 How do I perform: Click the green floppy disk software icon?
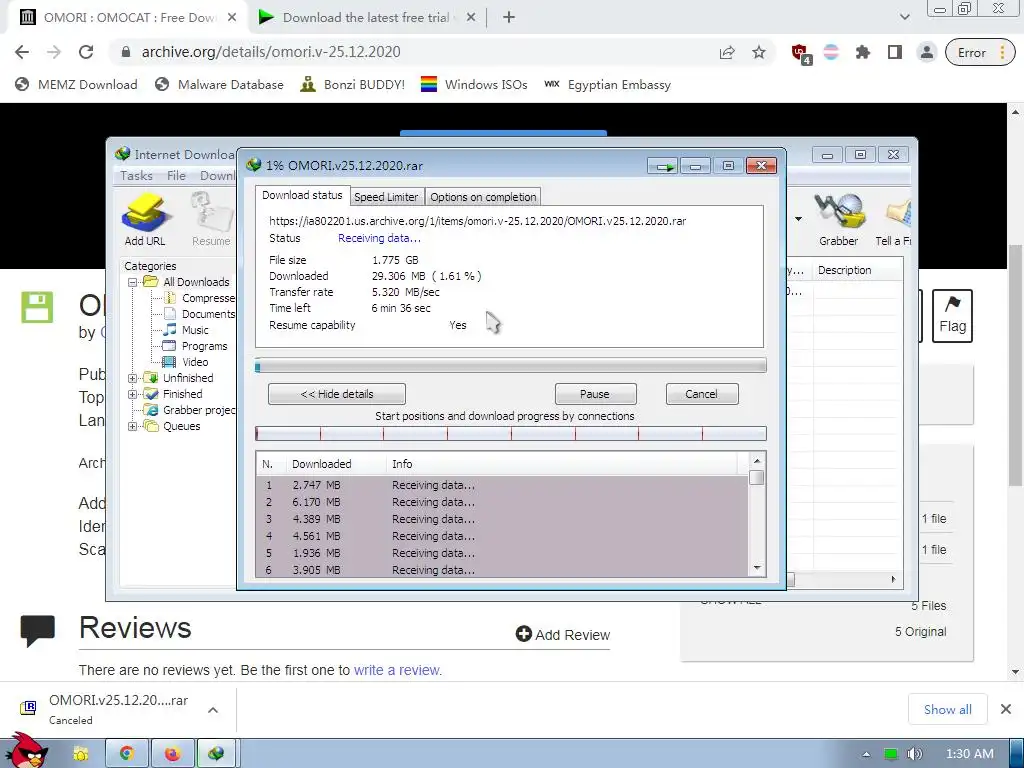[37, 308]
